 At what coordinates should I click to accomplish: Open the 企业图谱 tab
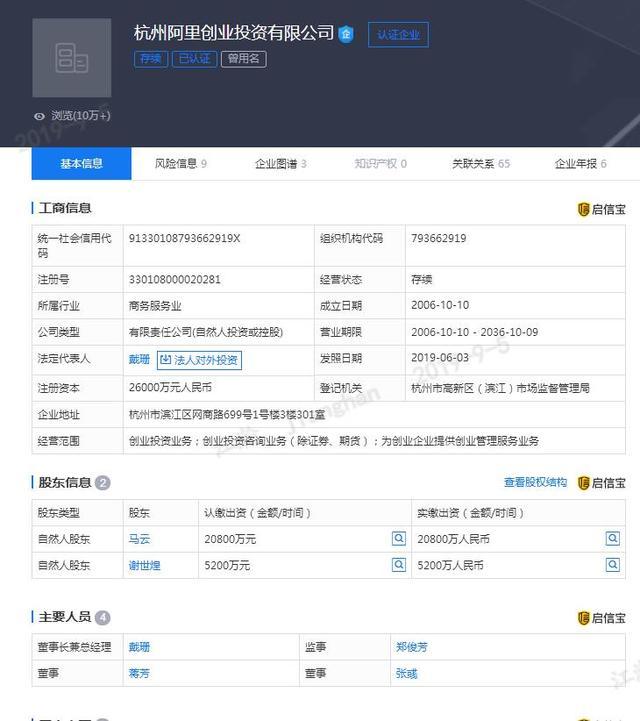point(280,164)
